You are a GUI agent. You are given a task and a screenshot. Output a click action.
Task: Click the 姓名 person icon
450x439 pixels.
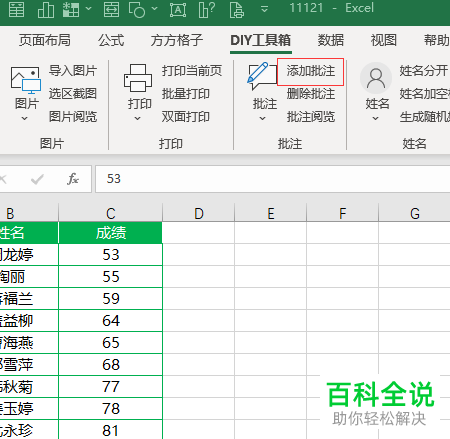click(x=376, y=79)
